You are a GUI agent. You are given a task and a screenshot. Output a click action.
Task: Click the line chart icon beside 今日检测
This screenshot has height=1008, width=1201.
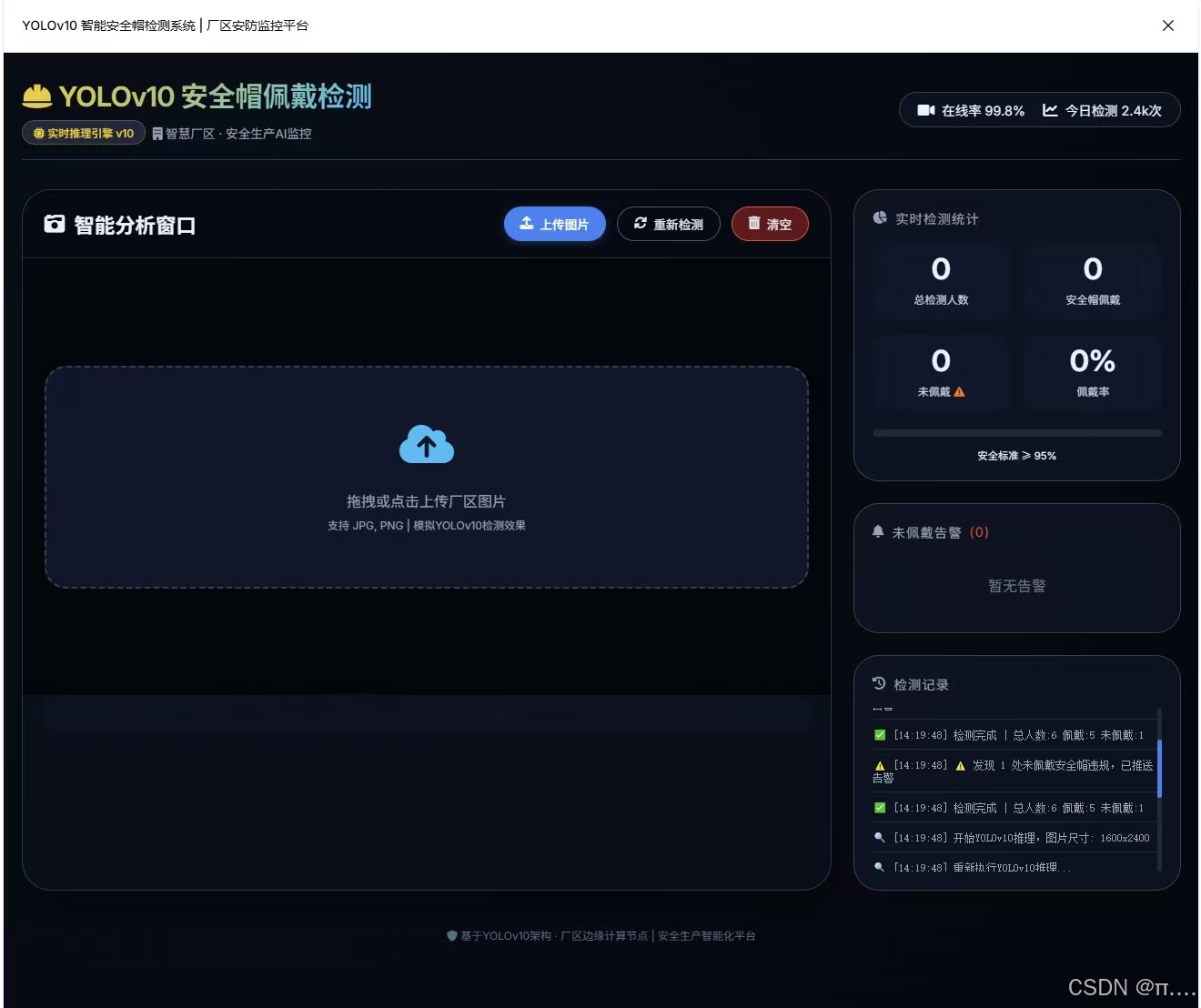tap(1050, 110)
